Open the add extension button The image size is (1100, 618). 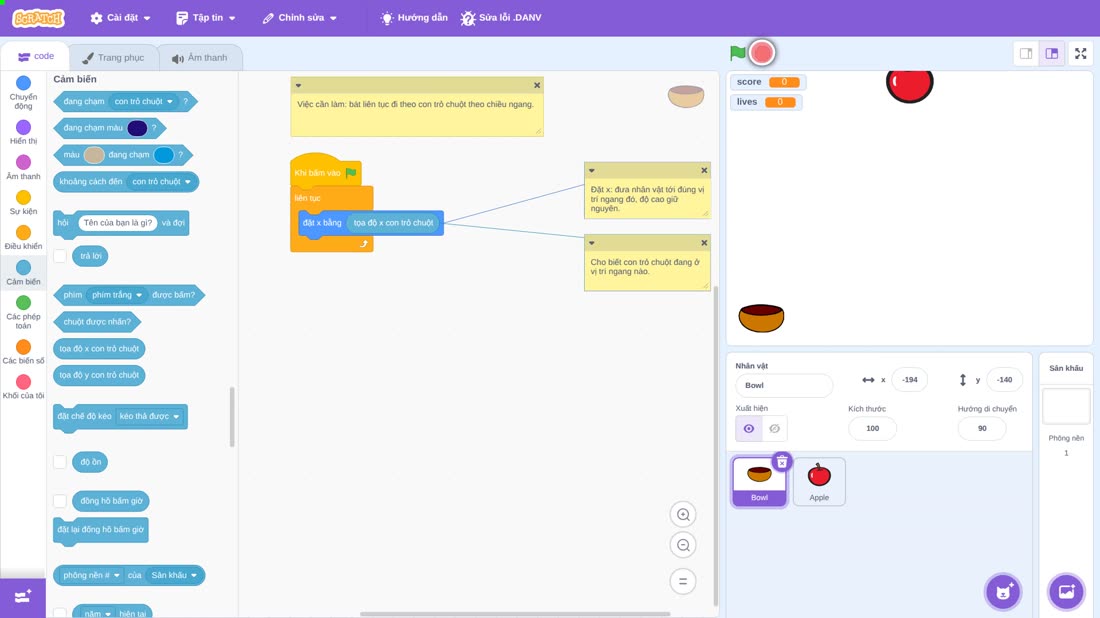[23, 598]
